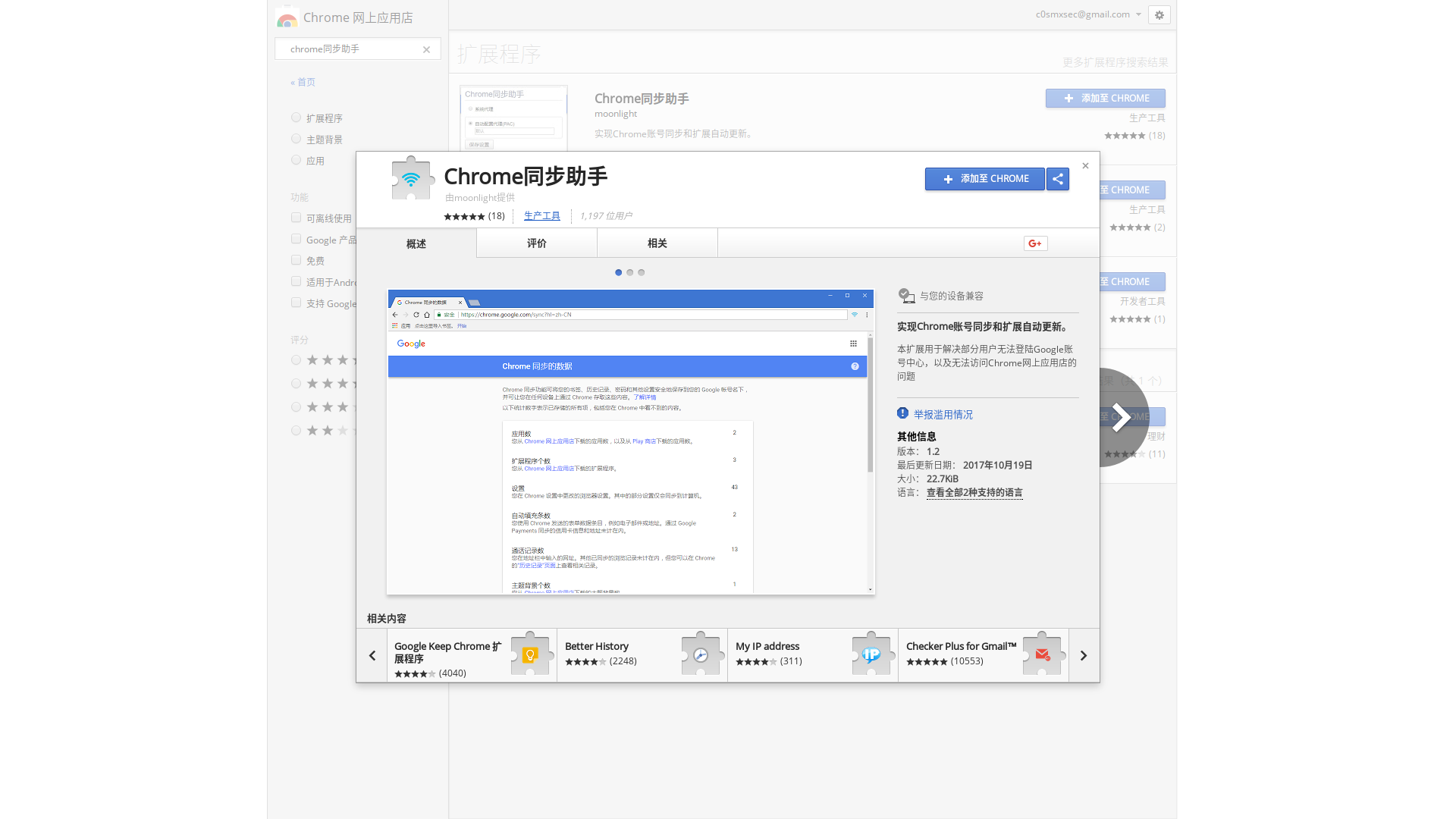Open settings gear icon at top right
1456x819 pixels.
pyautogui.click(x=1159, y=14)
